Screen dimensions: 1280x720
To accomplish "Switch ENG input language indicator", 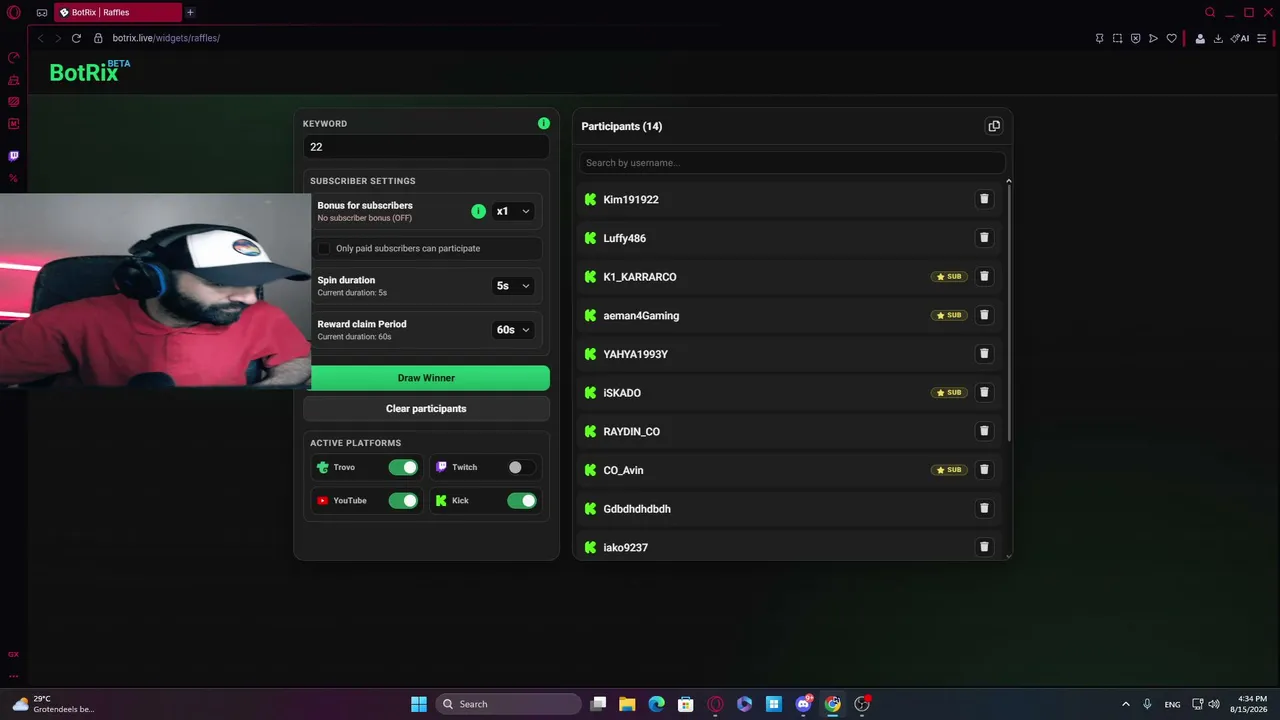I will [1172, 704].
